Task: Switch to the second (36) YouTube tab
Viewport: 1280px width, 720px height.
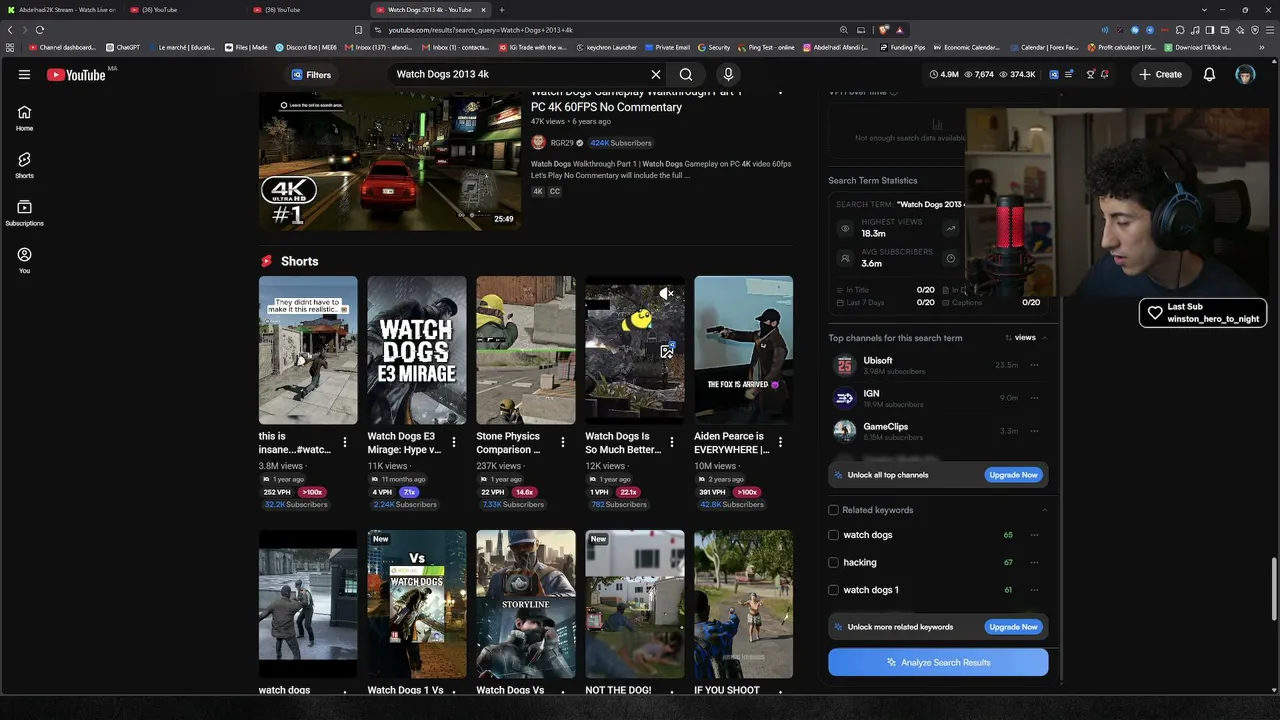Action: point(185,10)
